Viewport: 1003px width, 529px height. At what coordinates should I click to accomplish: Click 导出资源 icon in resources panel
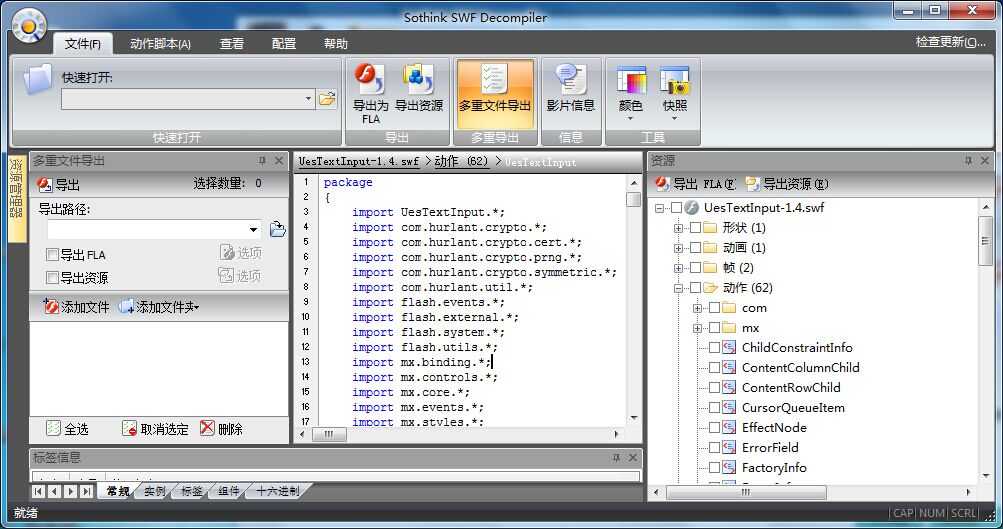[752, 184]
